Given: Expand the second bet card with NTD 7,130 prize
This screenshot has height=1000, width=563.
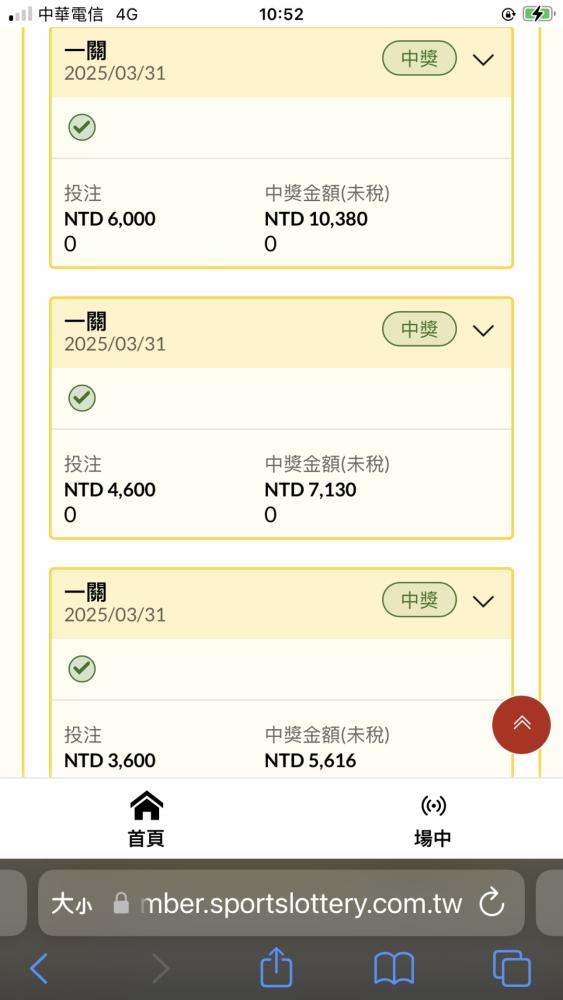Looking at the screenshot, I should pos(483,330).
